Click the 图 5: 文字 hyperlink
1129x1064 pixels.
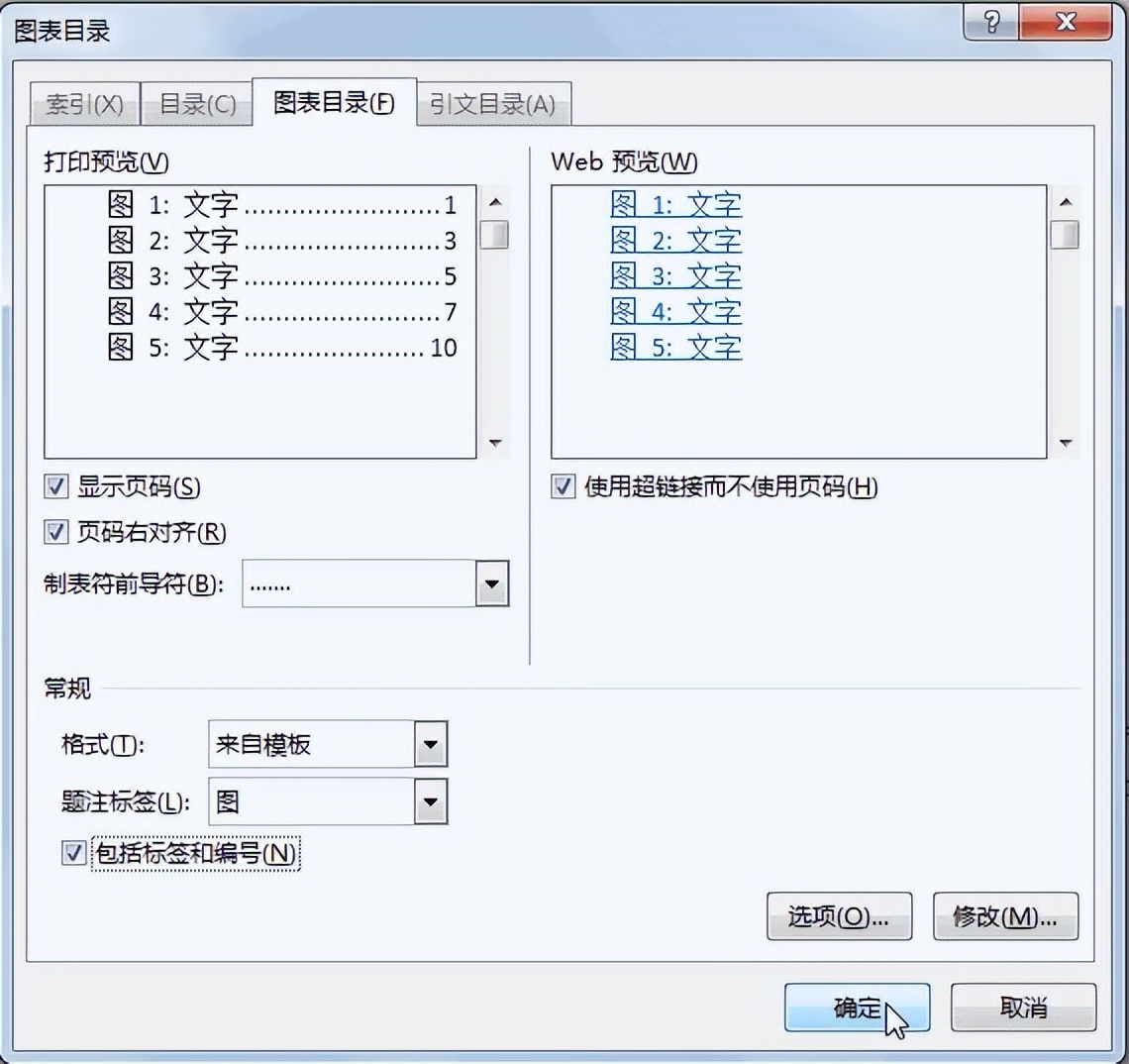point(675,348)
